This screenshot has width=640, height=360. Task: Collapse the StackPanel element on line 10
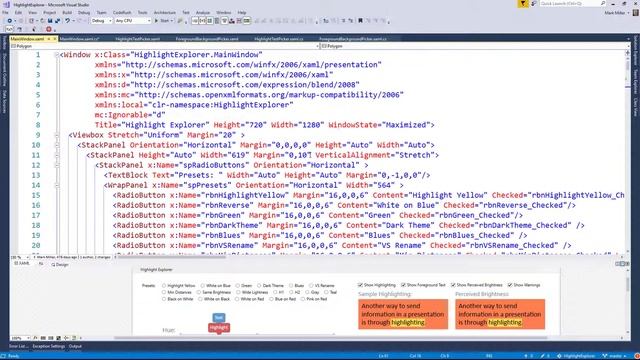[x=57, y=145]
